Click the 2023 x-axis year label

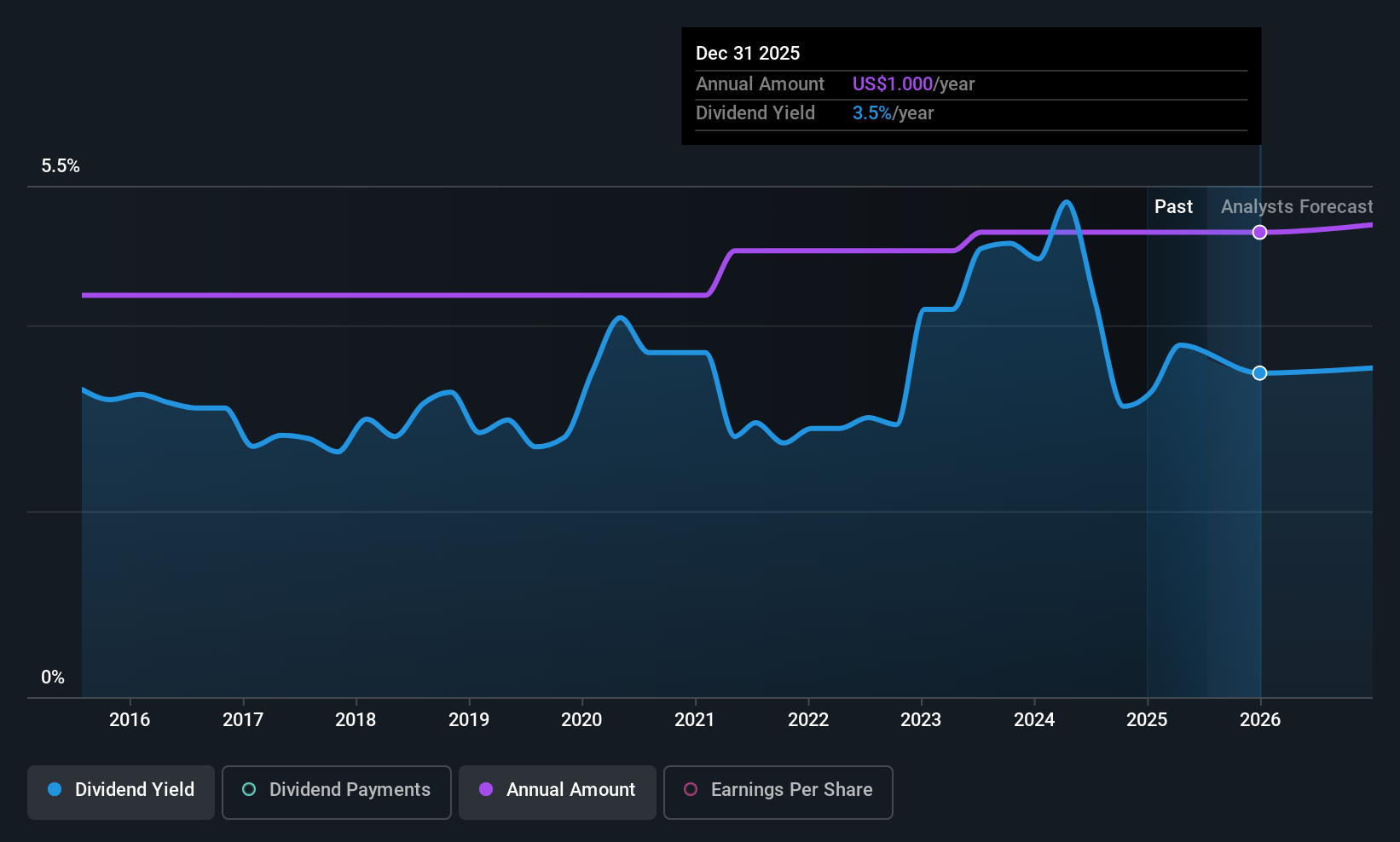point(921,719)
